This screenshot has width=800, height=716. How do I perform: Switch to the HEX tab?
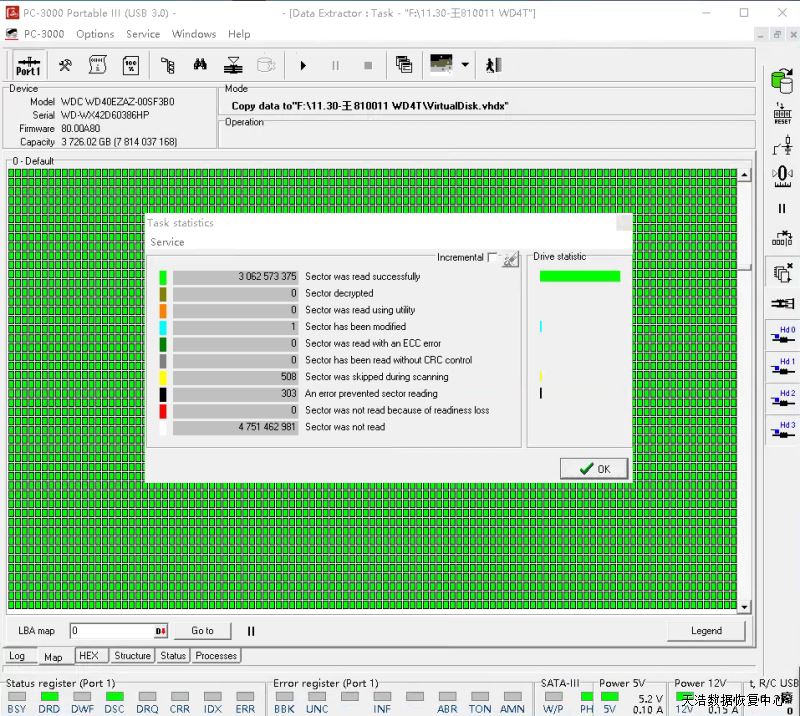89,656
